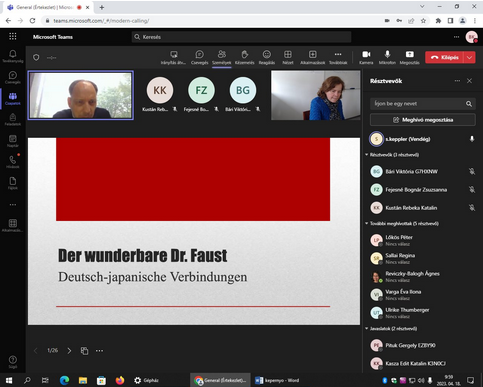Select invitee Ulrike Thumberger
The height and width of the screenshot is (387, 483).
[423, 313]
